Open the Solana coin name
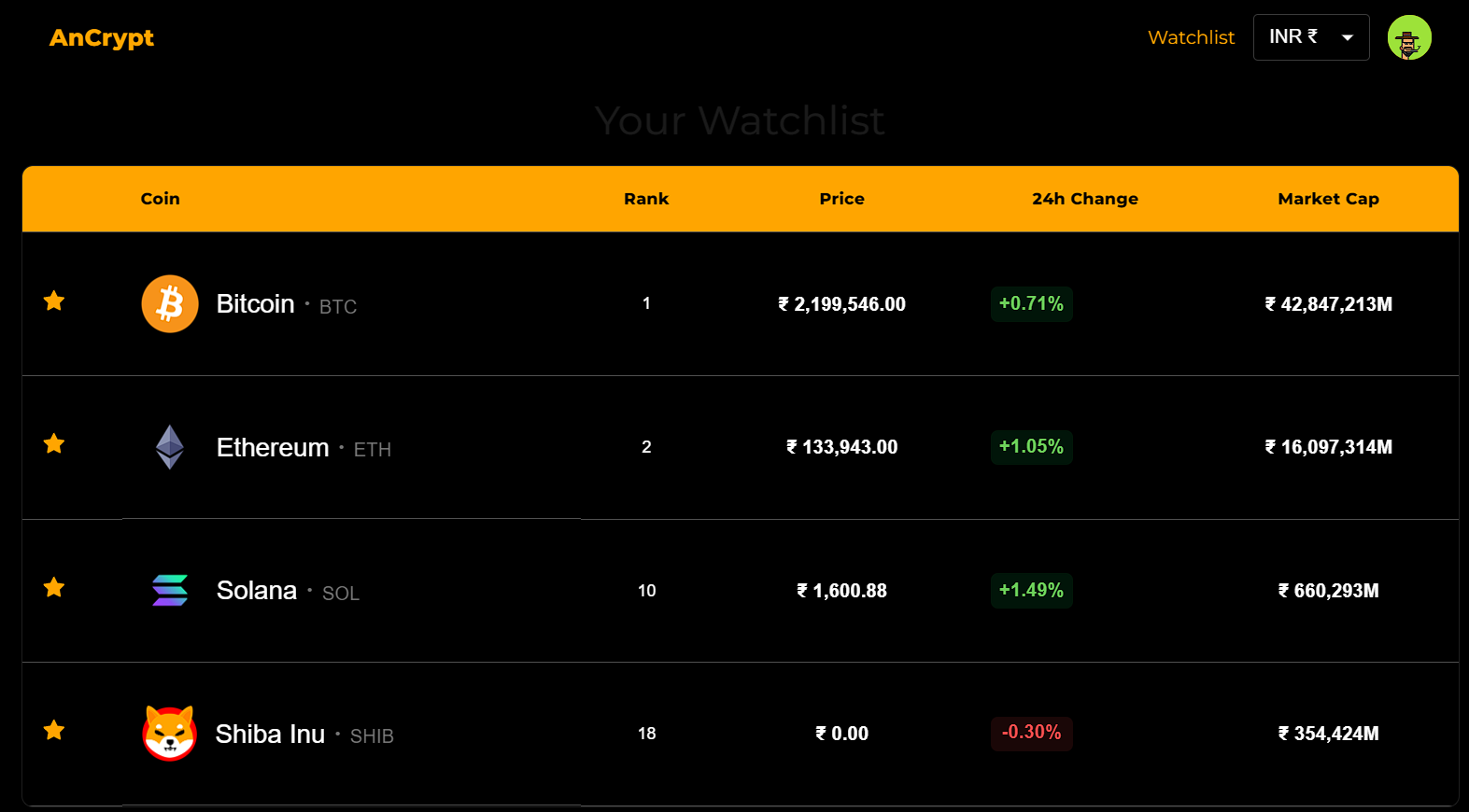The image size is (1469, 812). (257, 591)
